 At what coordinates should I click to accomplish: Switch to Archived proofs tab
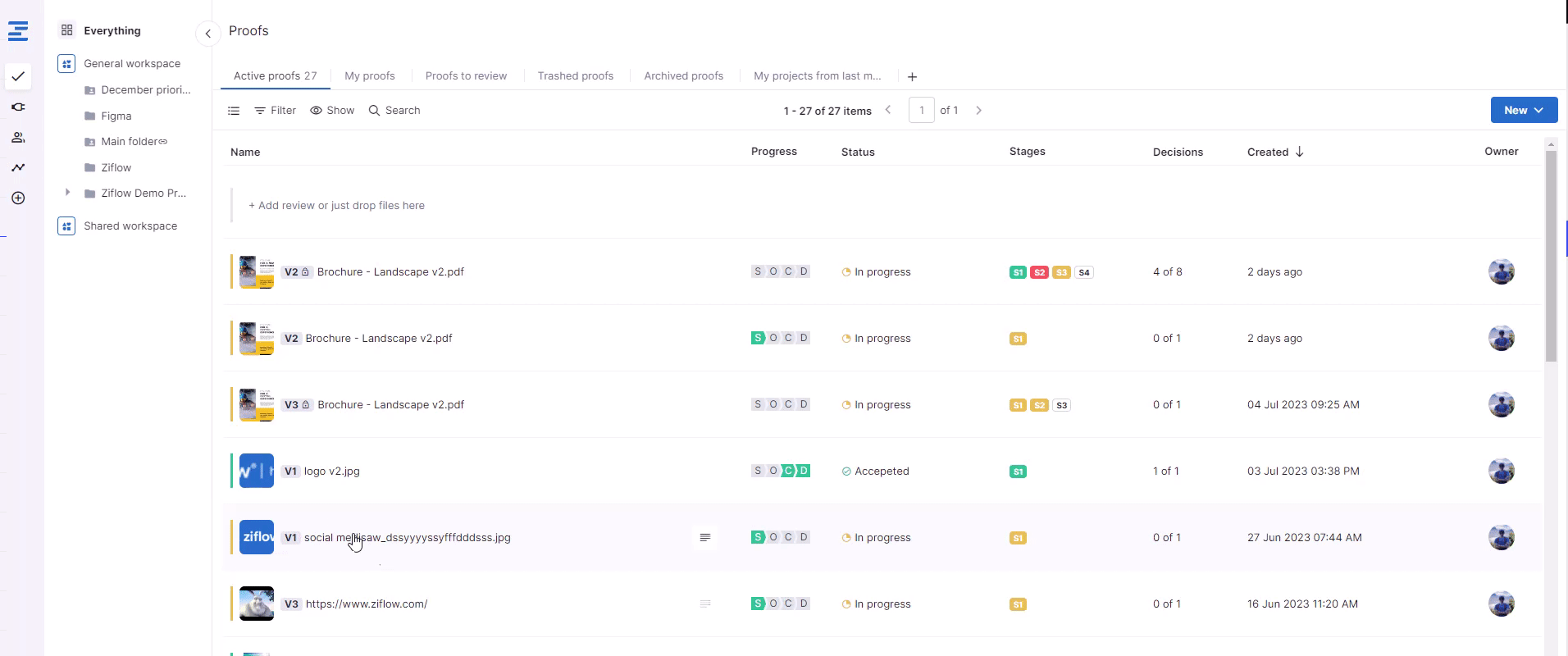pyautogui.click(x=684, y=75)
